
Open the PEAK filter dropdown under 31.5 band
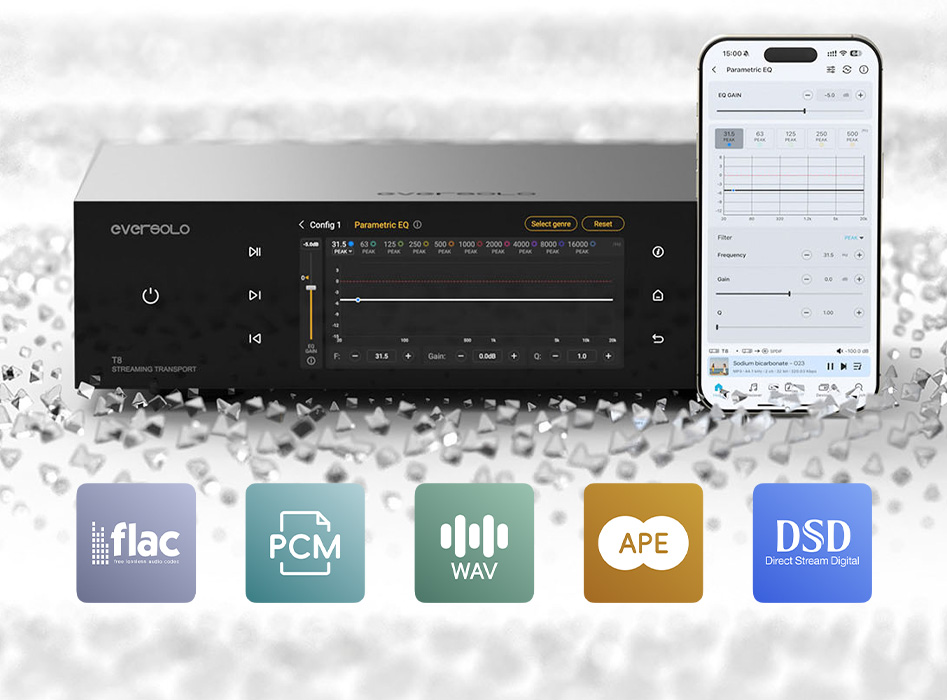342,252
